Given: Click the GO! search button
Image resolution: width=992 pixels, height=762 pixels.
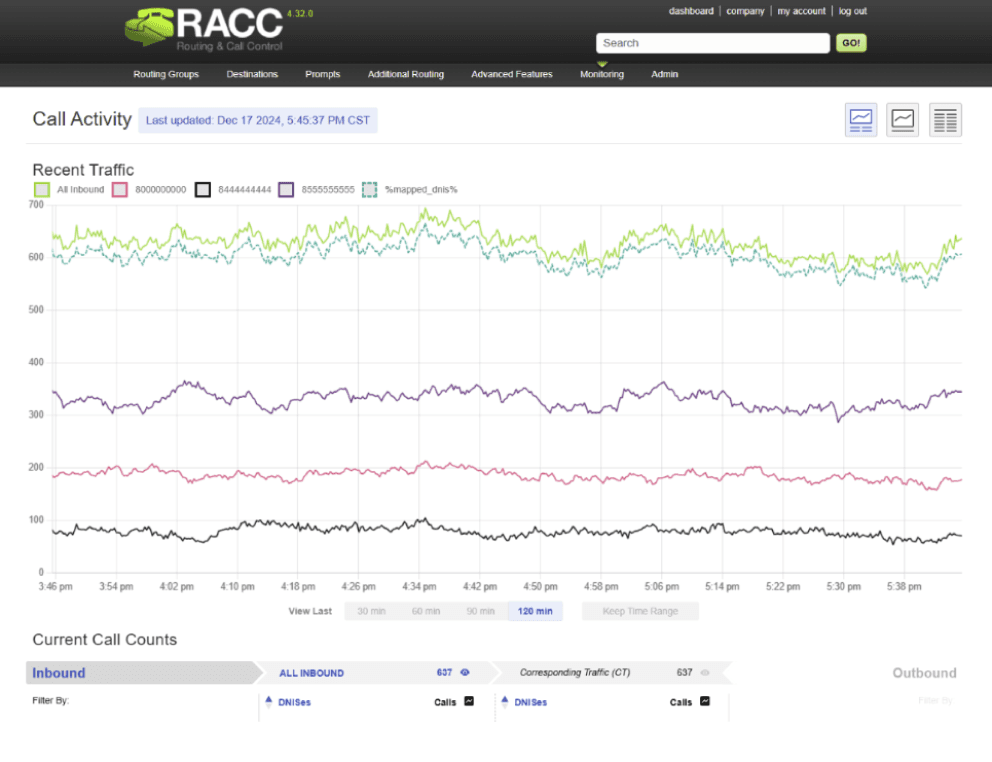Looking at the screenshot, I should click(x=851, y=43).
